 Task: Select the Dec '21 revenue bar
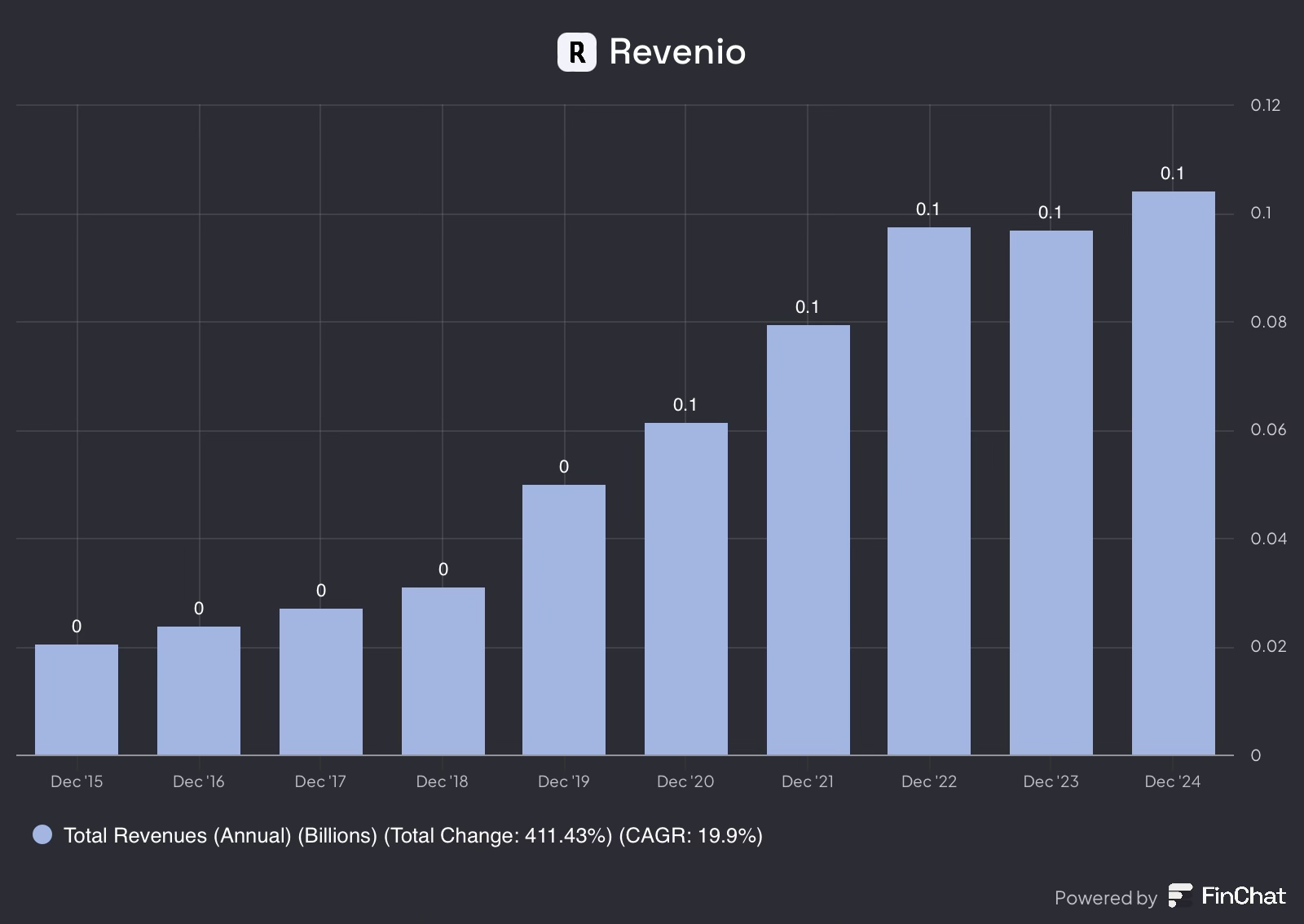coord(808,540)
